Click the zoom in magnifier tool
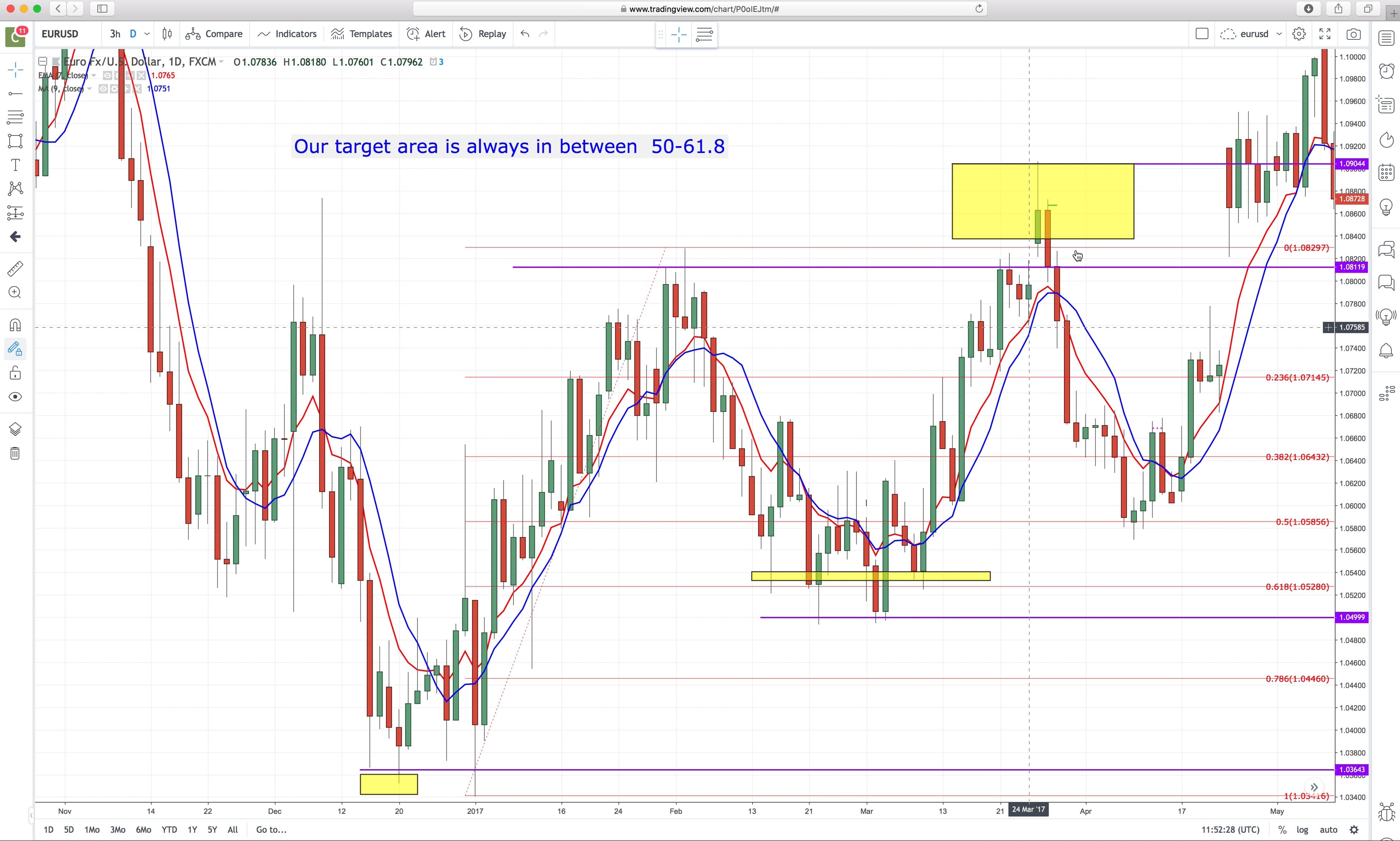This screenshot has width=1400, height=841. coord(15,292)
